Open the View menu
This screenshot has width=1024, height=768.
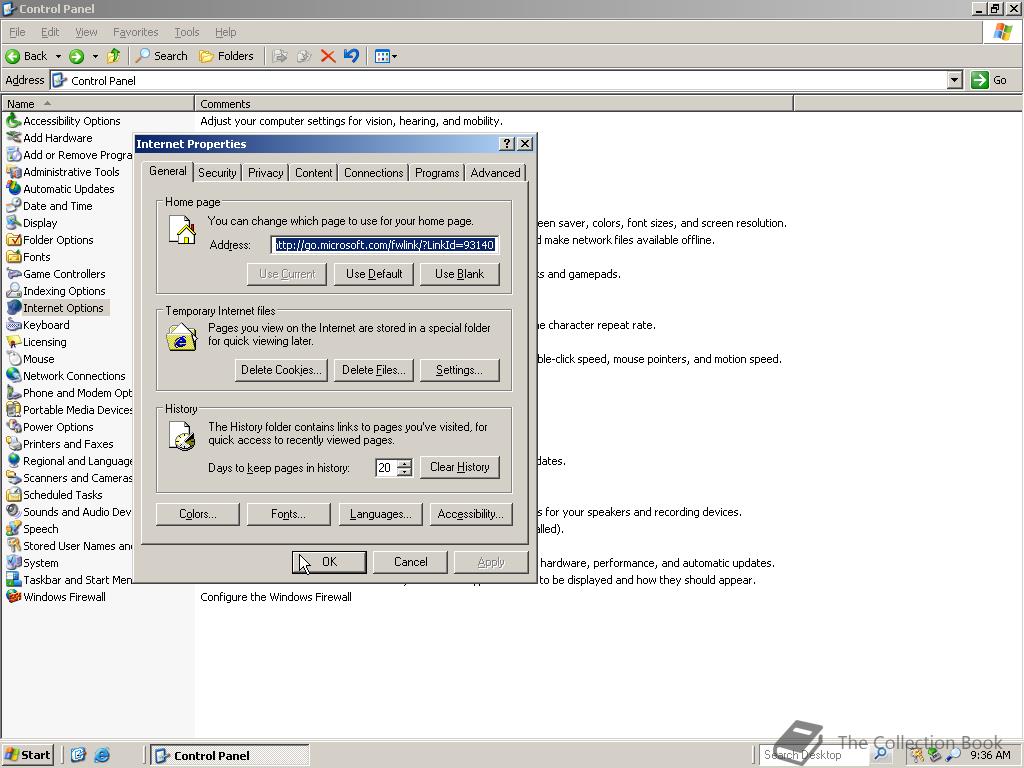[x=86, y=32]
